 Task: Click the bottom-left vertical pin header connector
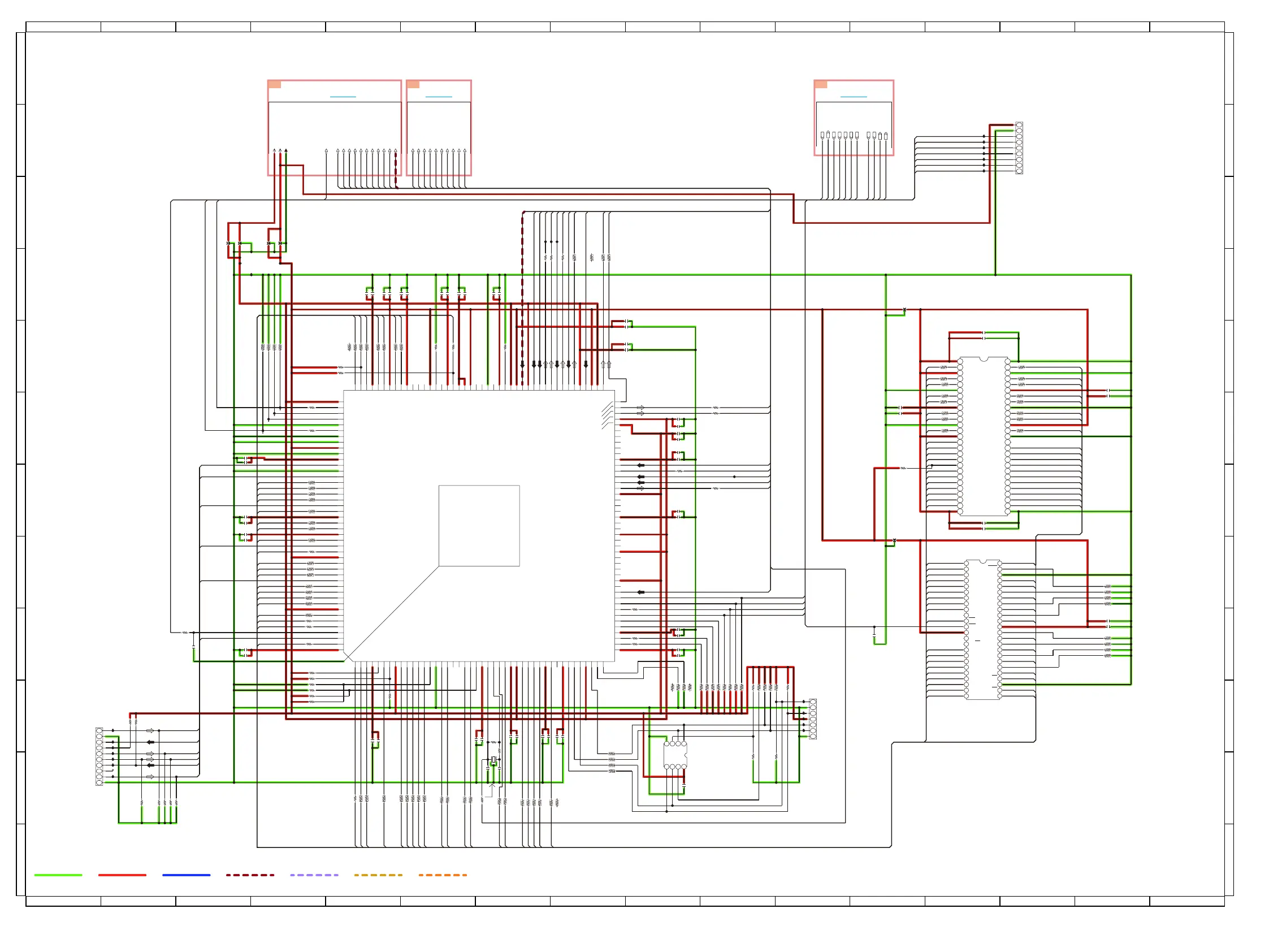[x=99, y=756]
